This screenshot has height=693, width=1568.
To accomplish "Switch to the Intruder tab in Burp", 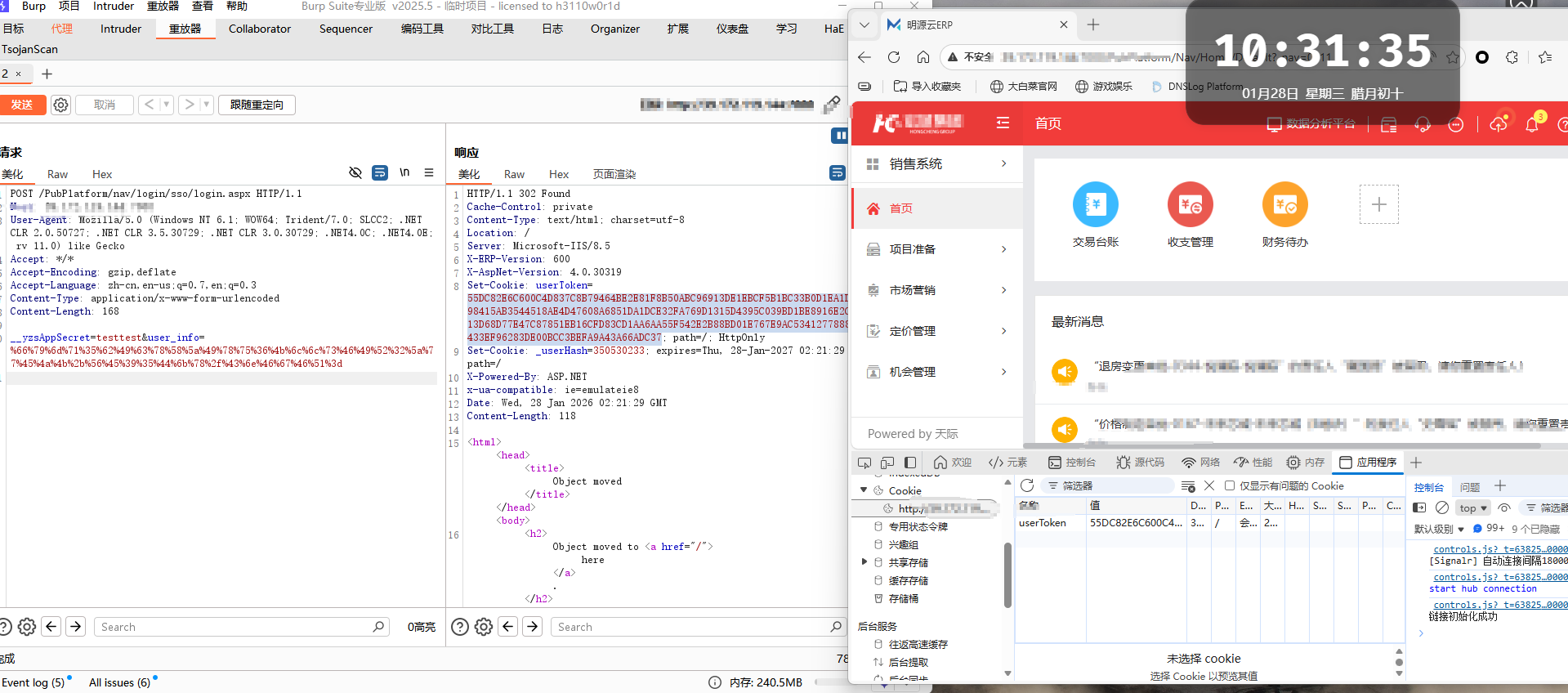I will coord(121,29).
